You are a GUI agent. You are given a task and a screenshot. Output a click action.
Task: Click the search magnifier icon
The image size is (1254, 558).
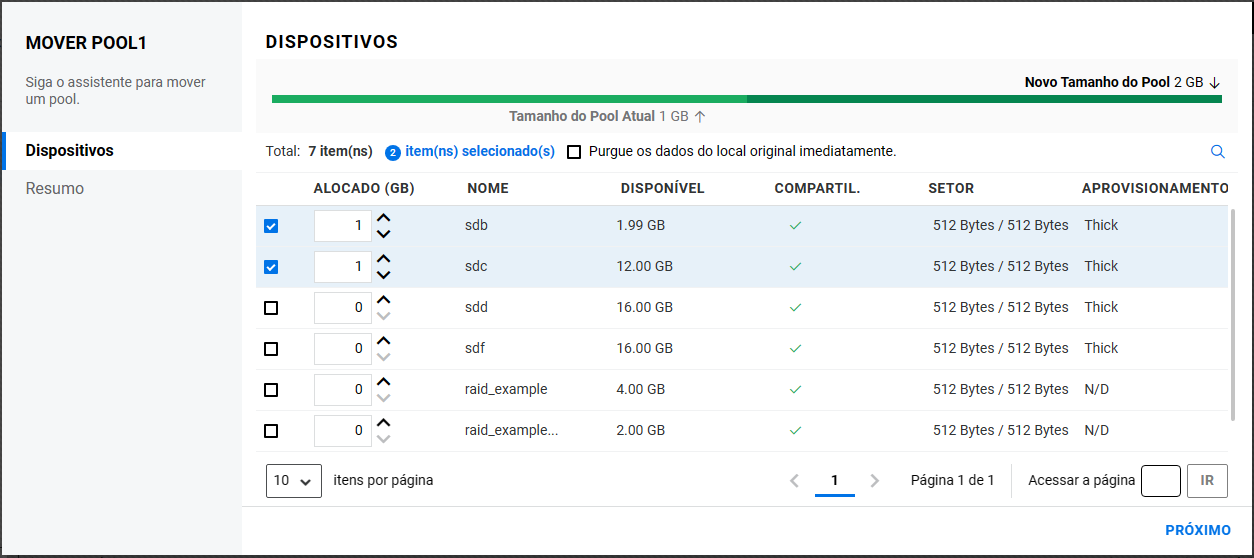tap(1217, 152)
